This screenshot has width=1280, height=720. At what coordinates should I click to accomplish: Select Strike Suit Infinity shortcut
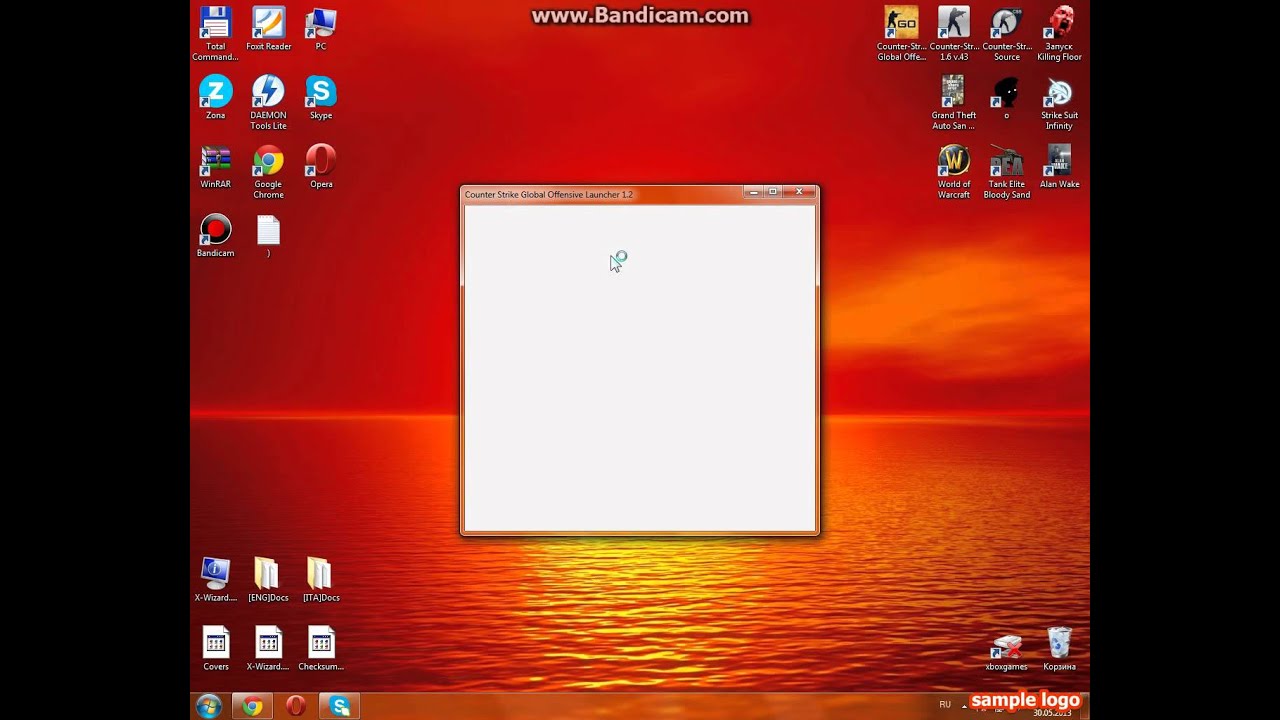1059,102
